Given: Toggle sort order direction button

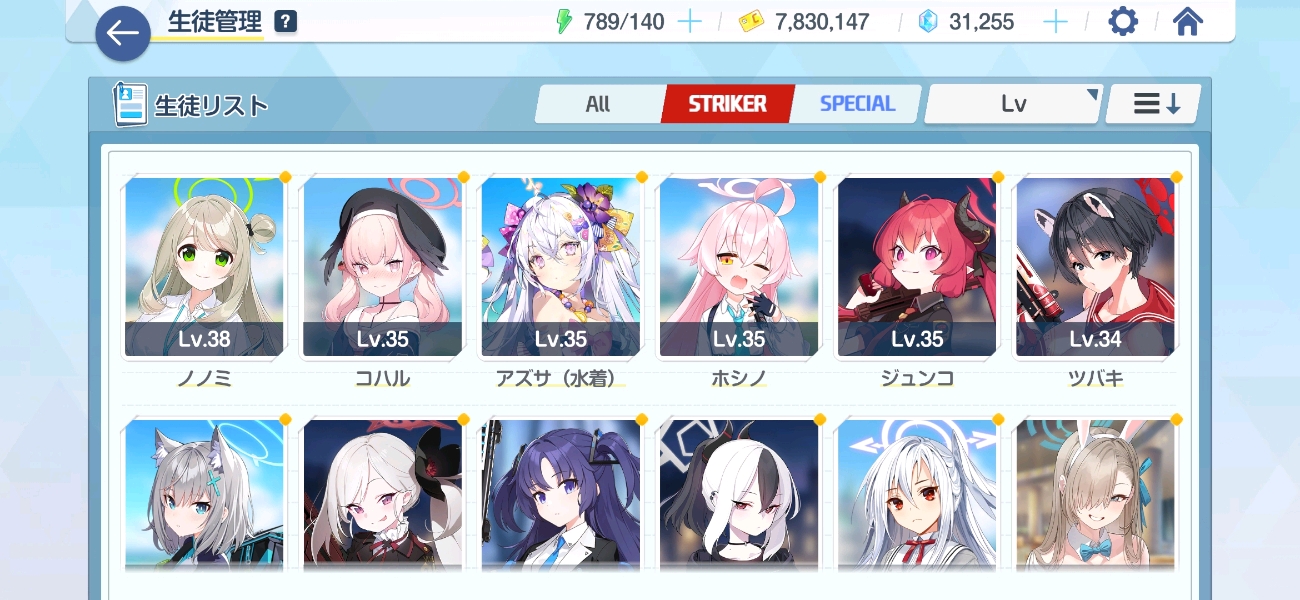Looking at the screenshot, I should (1154, 103).
